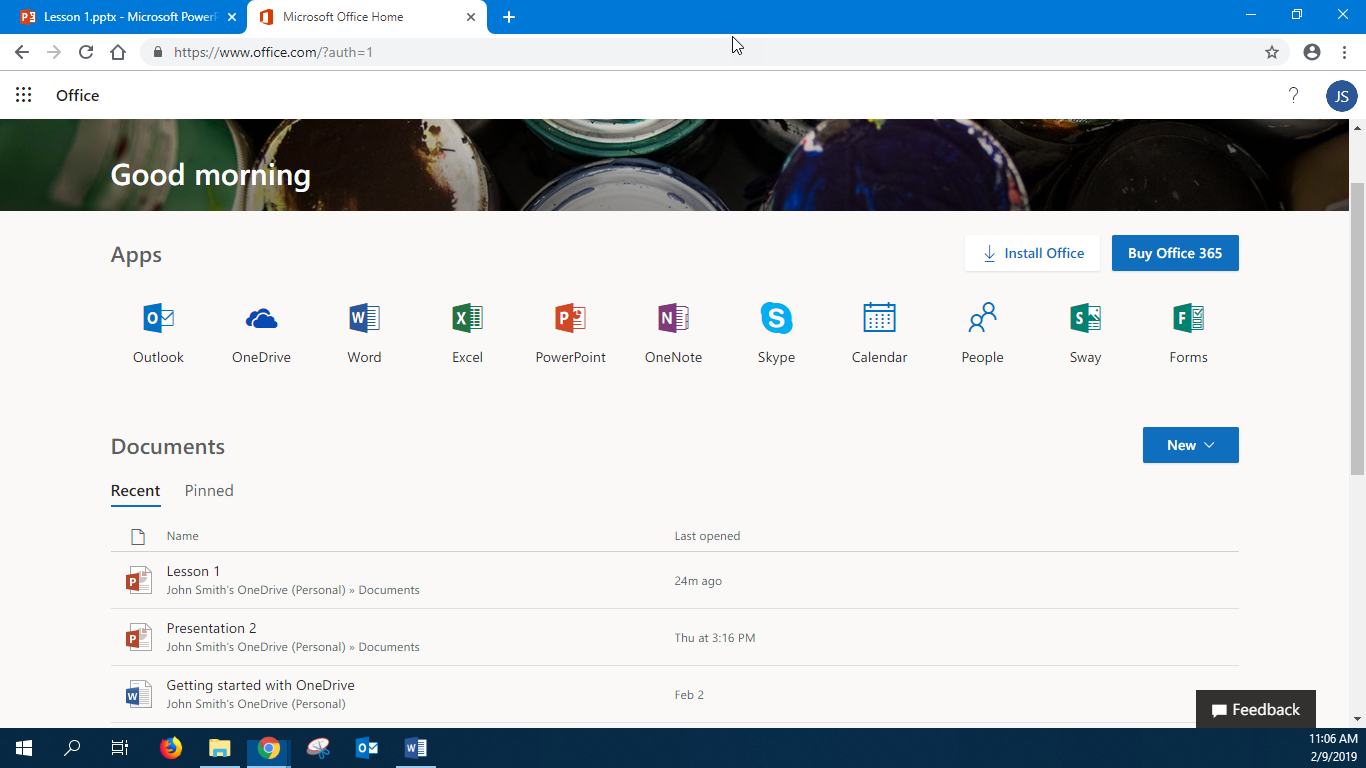Go forward in the browser
1366x768 pixels.
click(54, 52)
